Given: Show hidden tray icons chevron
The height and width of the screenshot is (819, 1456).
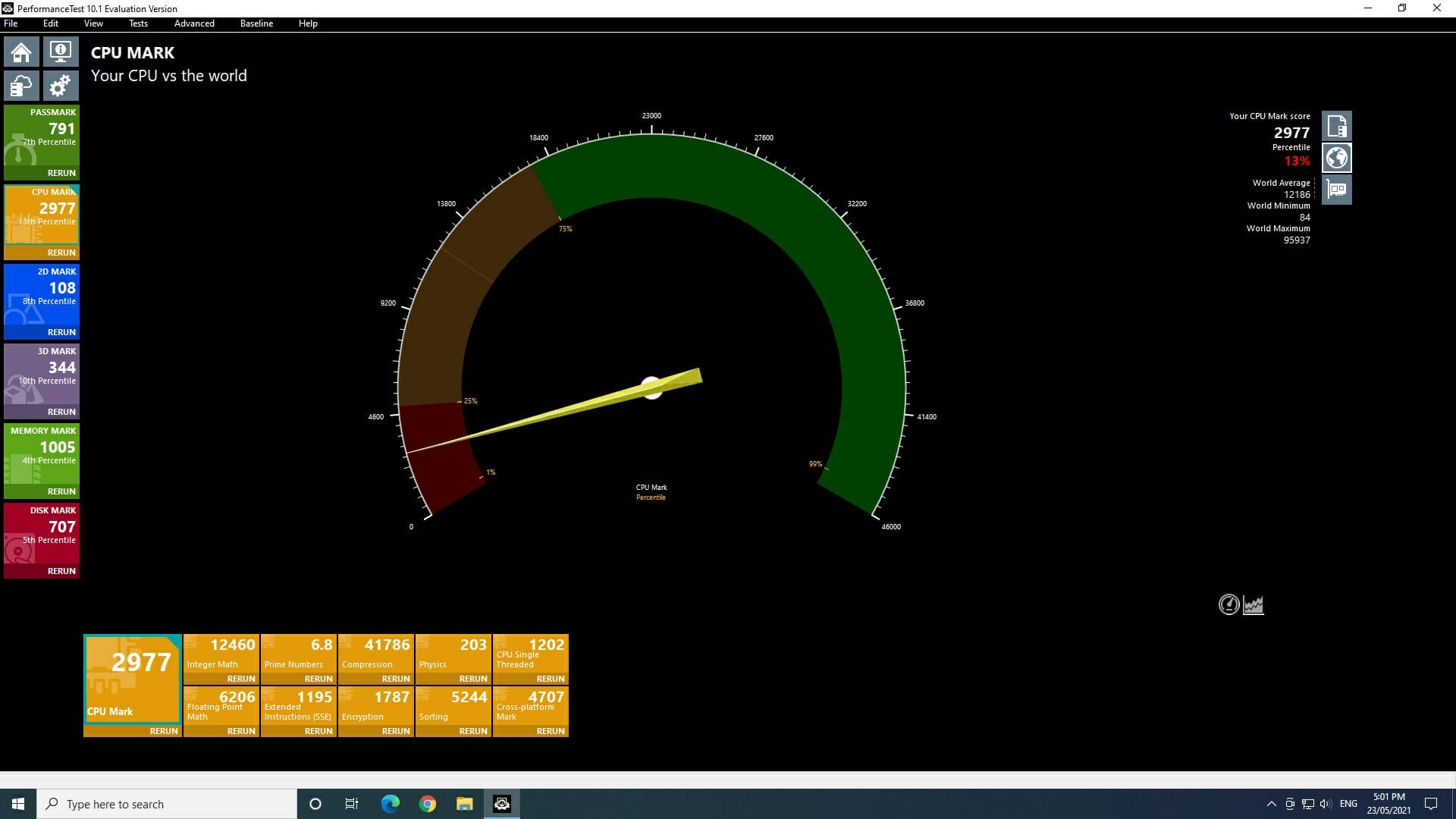Looking at the screenshot, I should [x=1272, y=804].
